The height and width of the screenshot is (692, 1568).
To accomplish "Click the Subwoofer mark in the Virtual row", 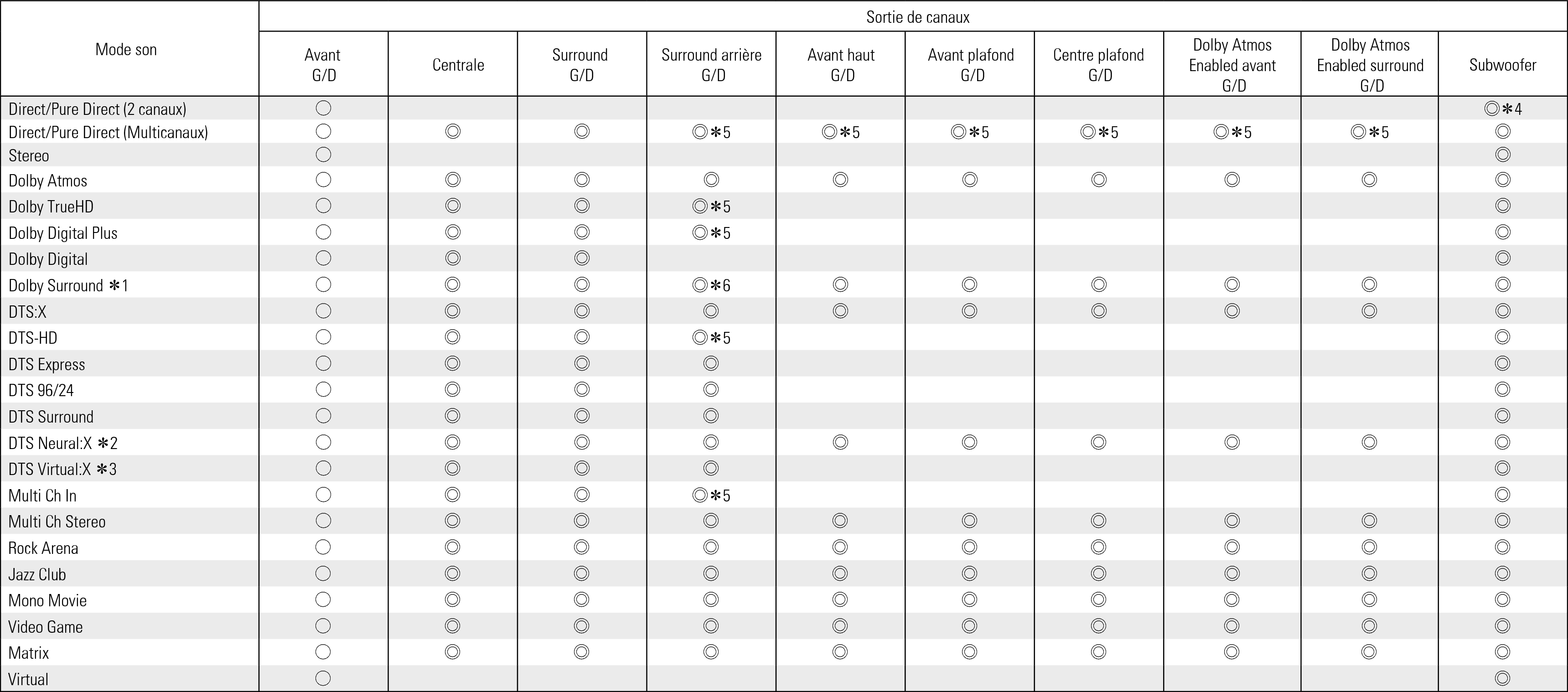I will (1502, 678).
